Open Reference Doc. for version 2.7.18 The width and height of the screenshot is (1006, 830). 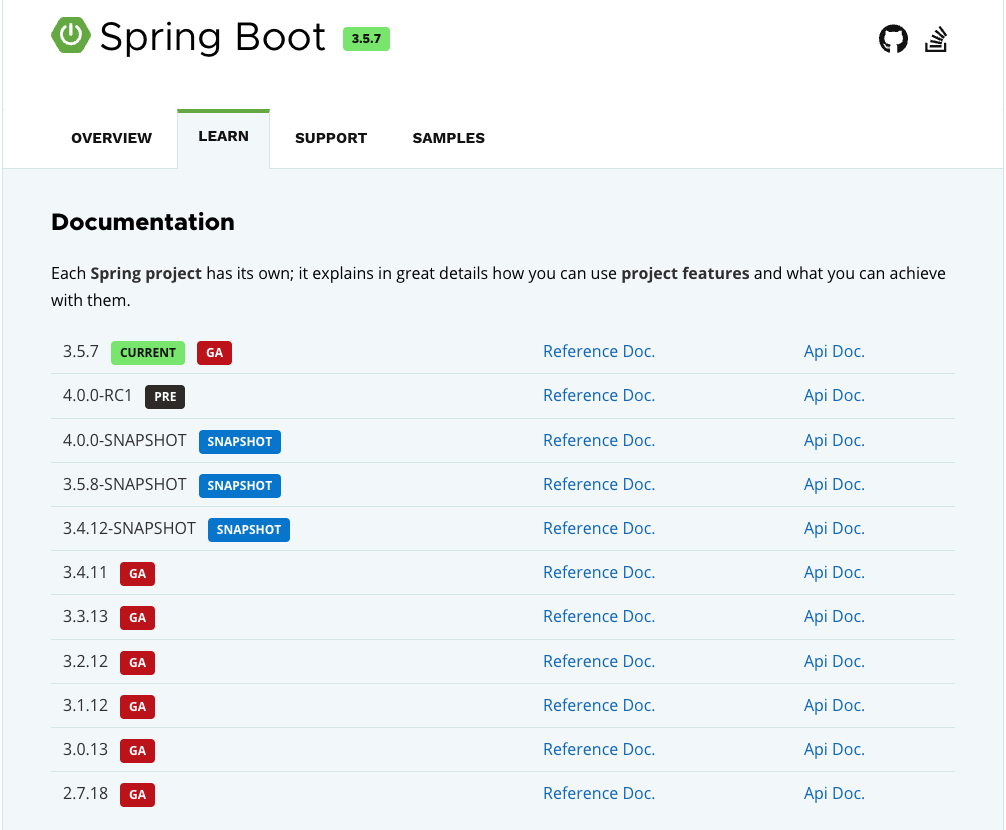599,793
